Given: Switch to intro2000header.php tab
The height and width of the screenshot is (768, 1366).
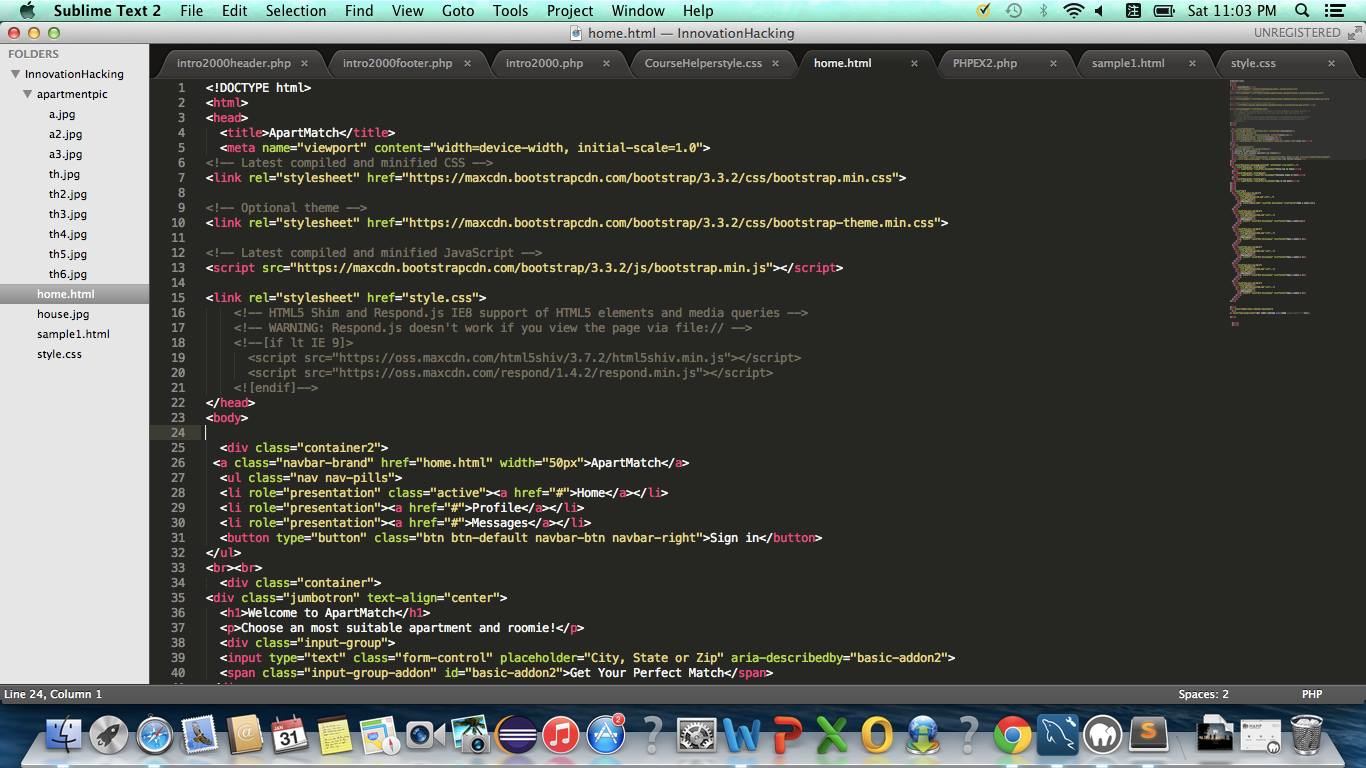Looking at the screenshot, I should coord(234,63).
